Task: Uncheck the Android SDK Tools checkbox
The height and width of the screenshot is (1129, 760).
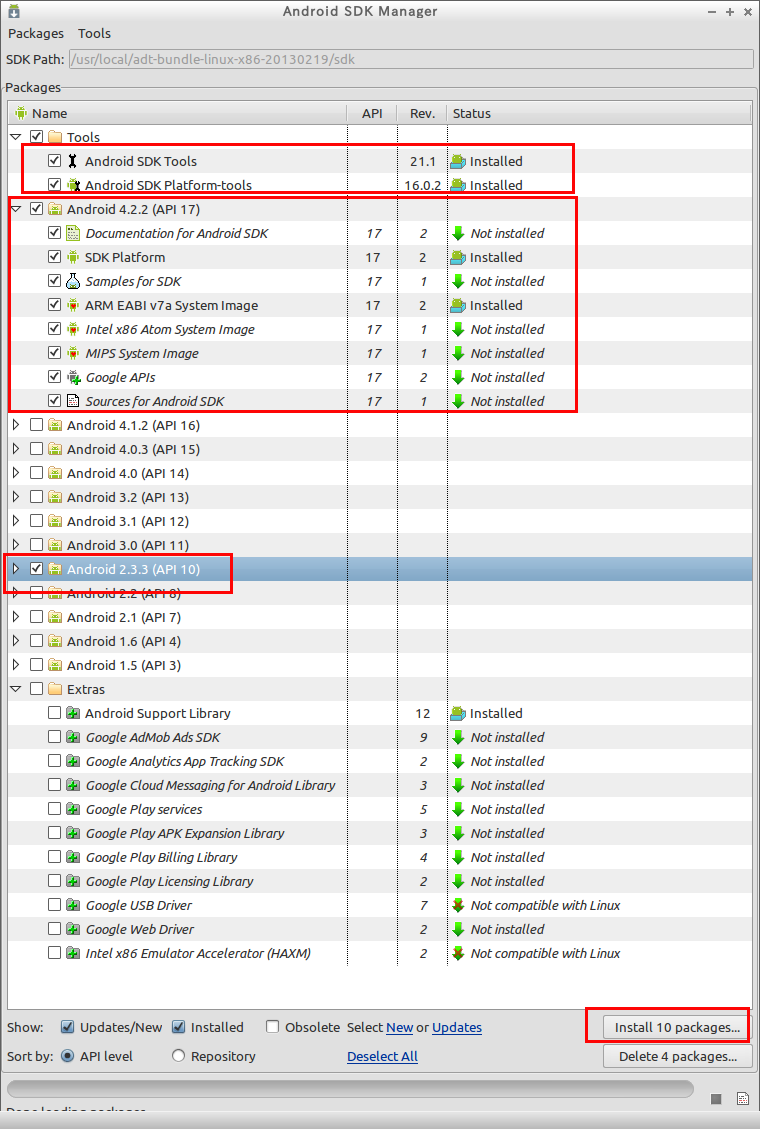Action: (55, 161)
